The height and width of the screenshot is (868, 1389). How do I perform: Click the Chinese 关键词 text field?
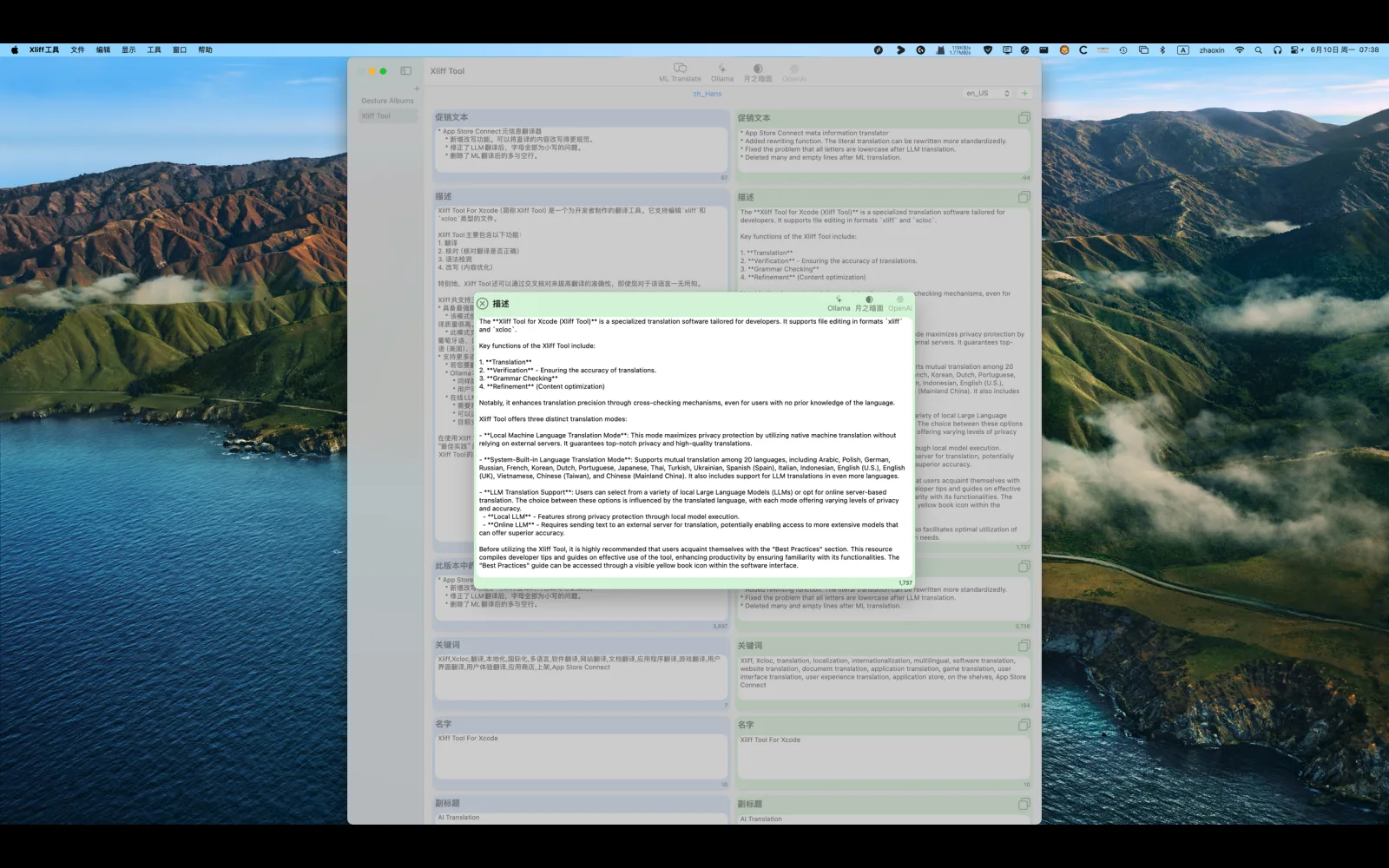pos(581,676)
